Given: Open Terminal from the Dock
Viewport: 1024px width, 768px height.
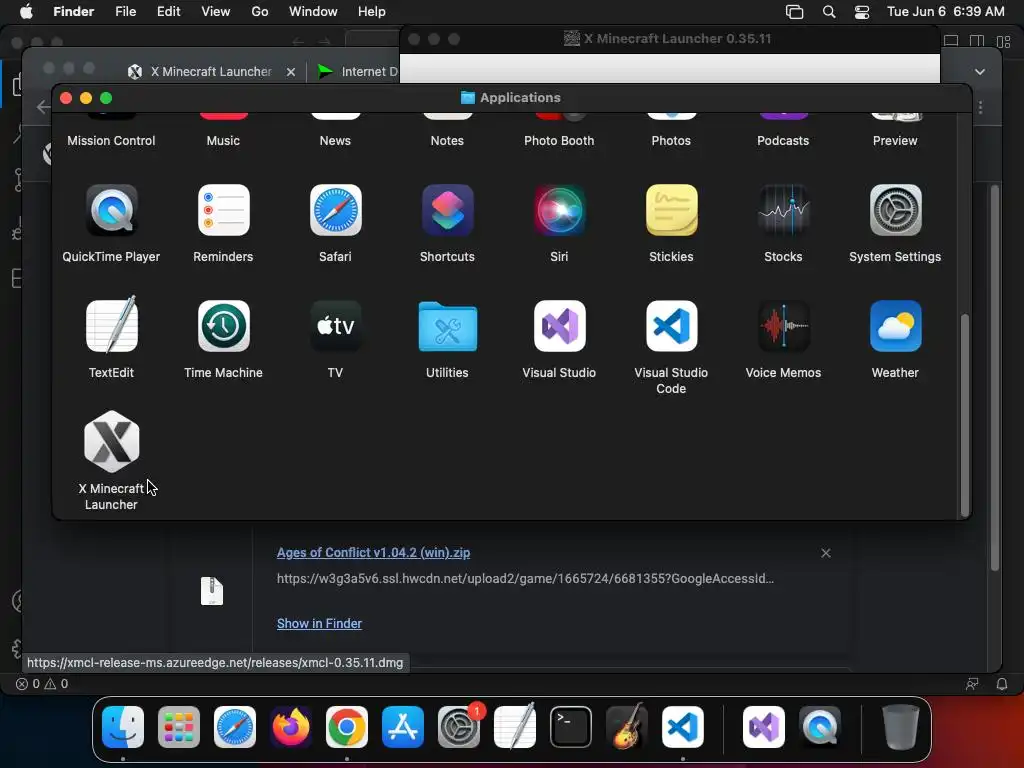Looking at the screenshot, I should pos(571,727).
